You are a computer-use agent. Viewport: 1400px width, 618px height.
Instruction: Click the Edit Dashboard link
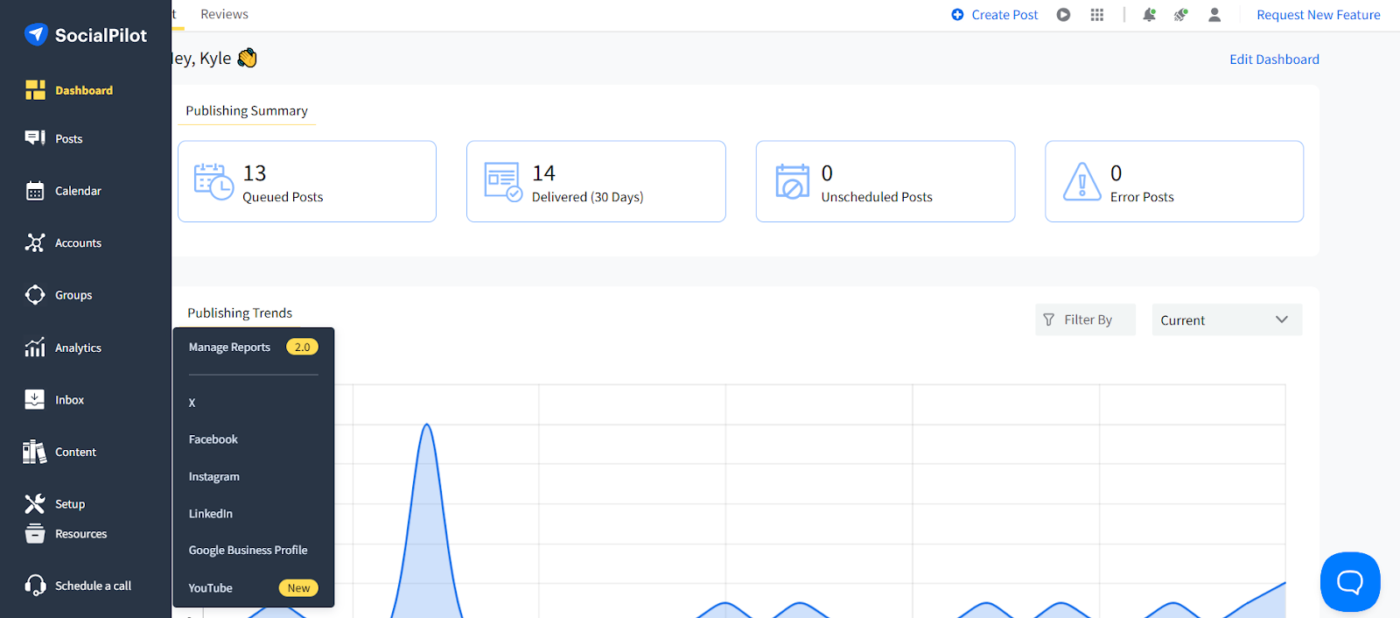pos(1274,59)
